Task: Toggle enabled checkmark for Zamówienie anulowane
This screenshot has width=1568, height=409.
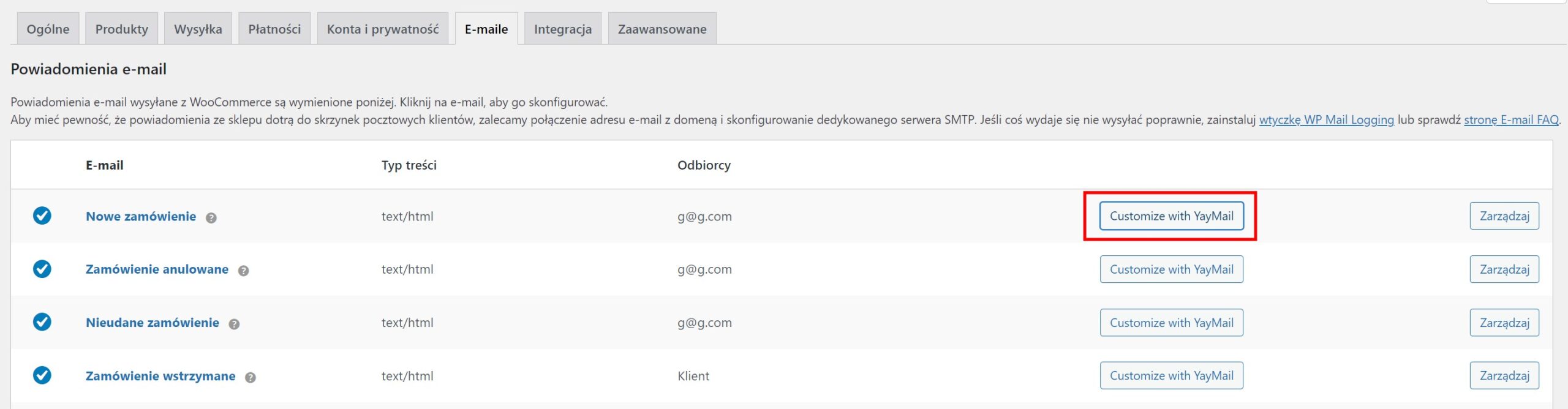Action: (x=42, y=269)
